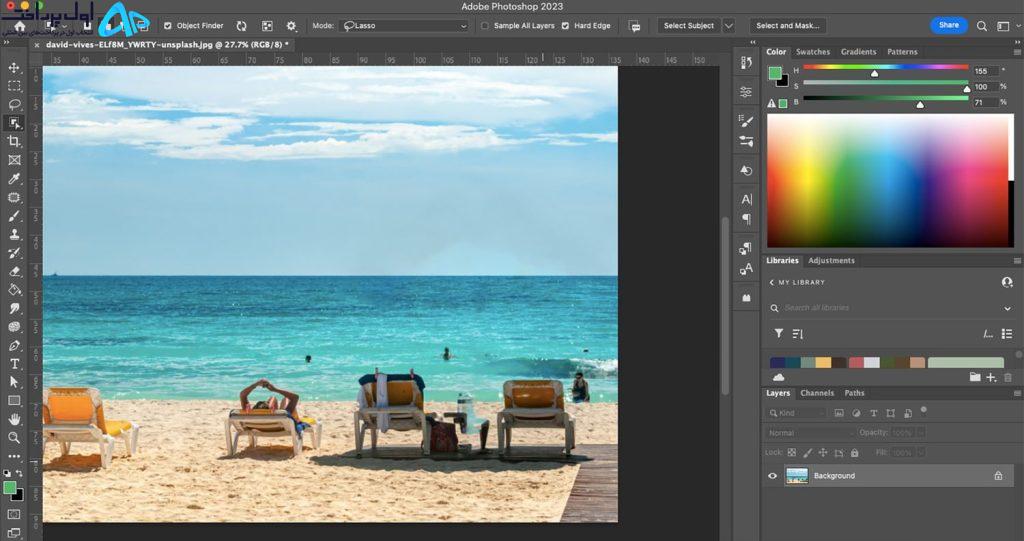
Task: Select the Brush tool
Action: [14, 216]
